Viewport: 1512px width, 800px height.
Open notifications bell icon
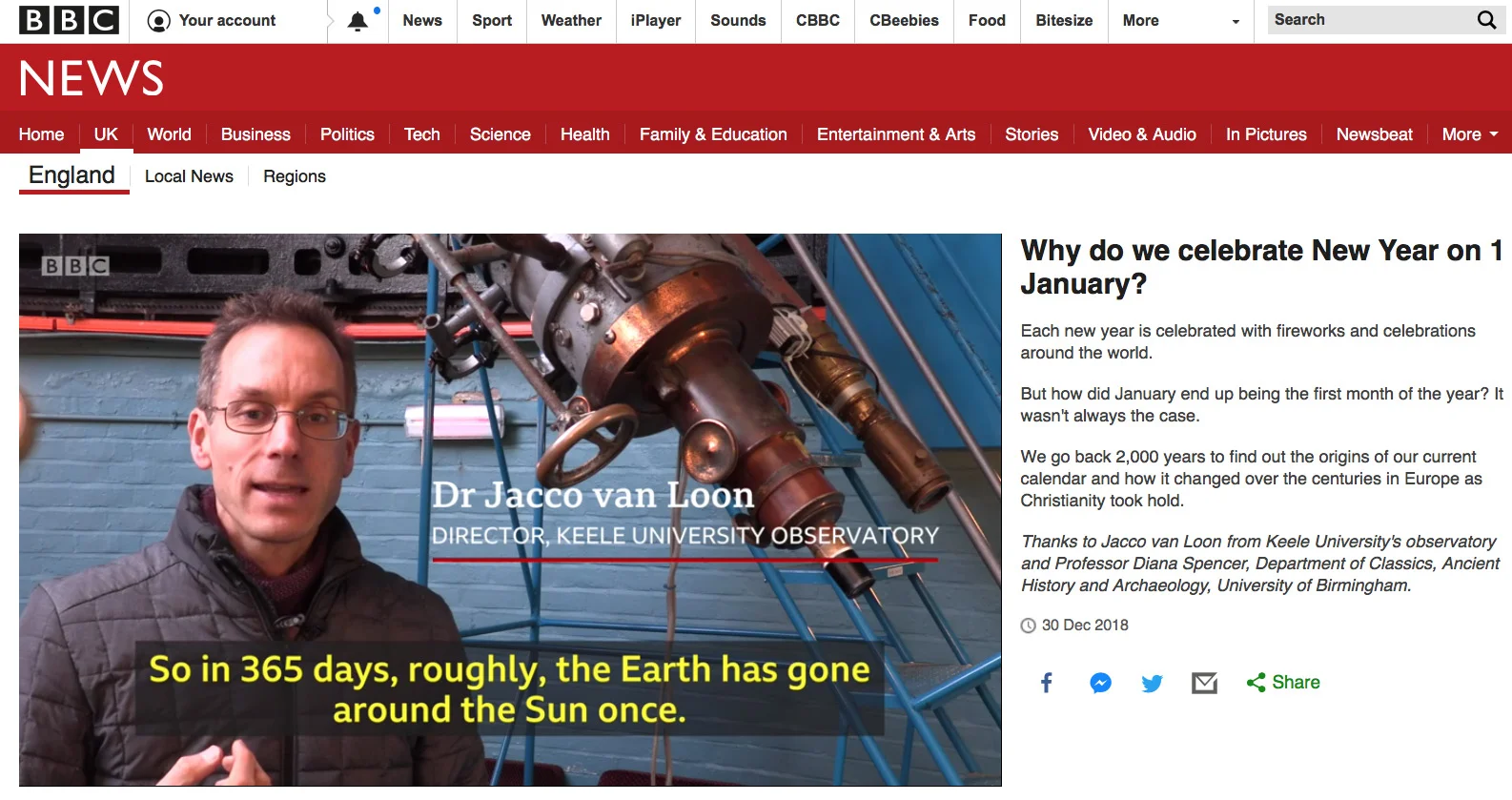pyautogui.click(x=358, y=21)
